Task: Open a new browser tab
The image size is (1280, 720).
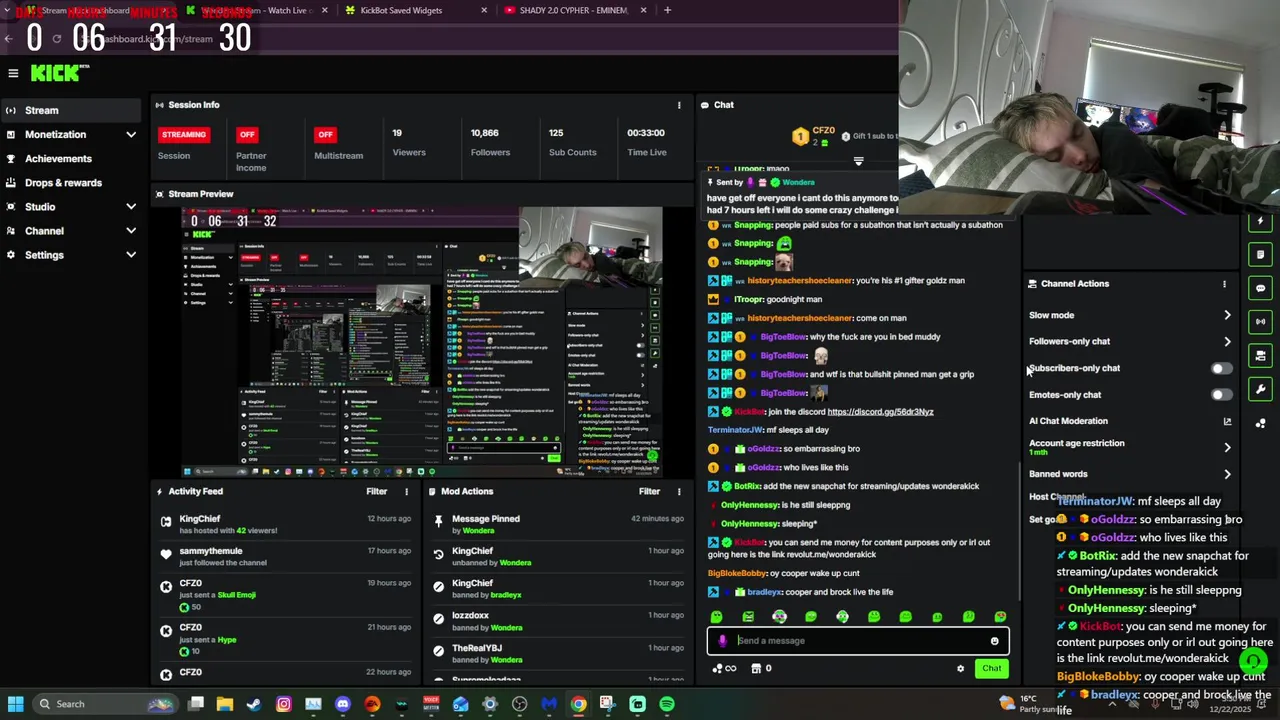Action: [x=667, y=11]
